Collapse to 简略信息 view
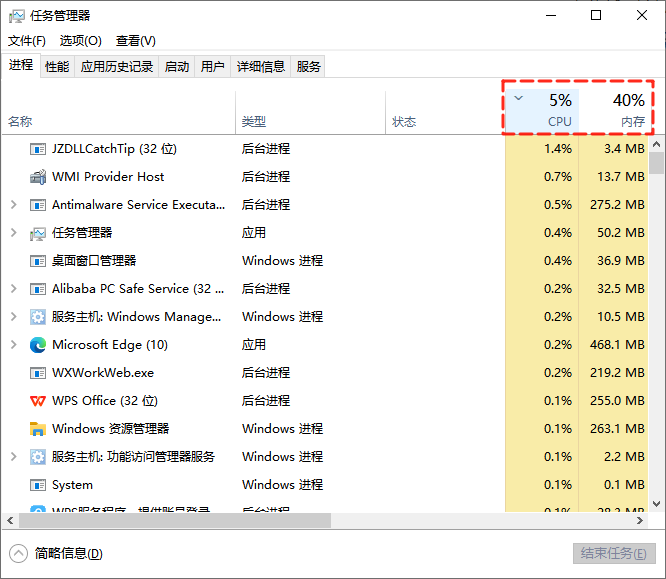 [56, 553]
